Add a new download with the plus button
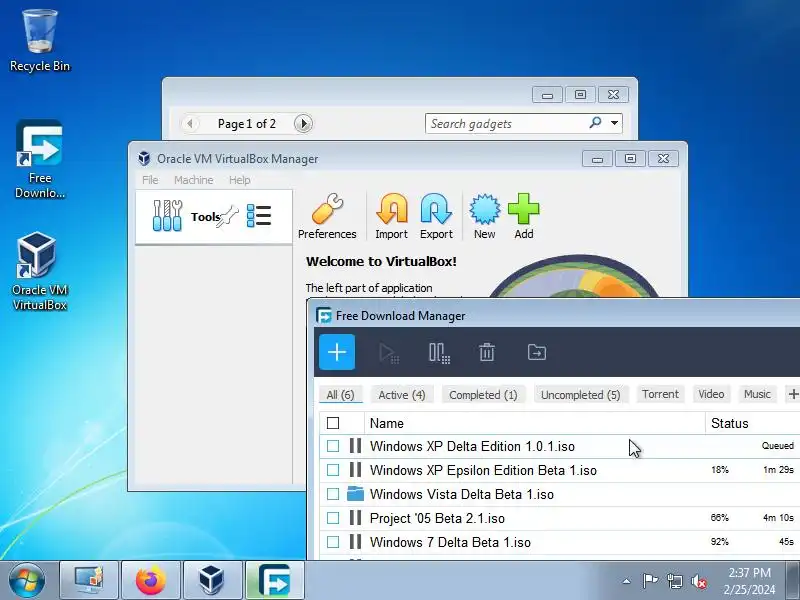800x600 pixels. click(x=337, y=352)
